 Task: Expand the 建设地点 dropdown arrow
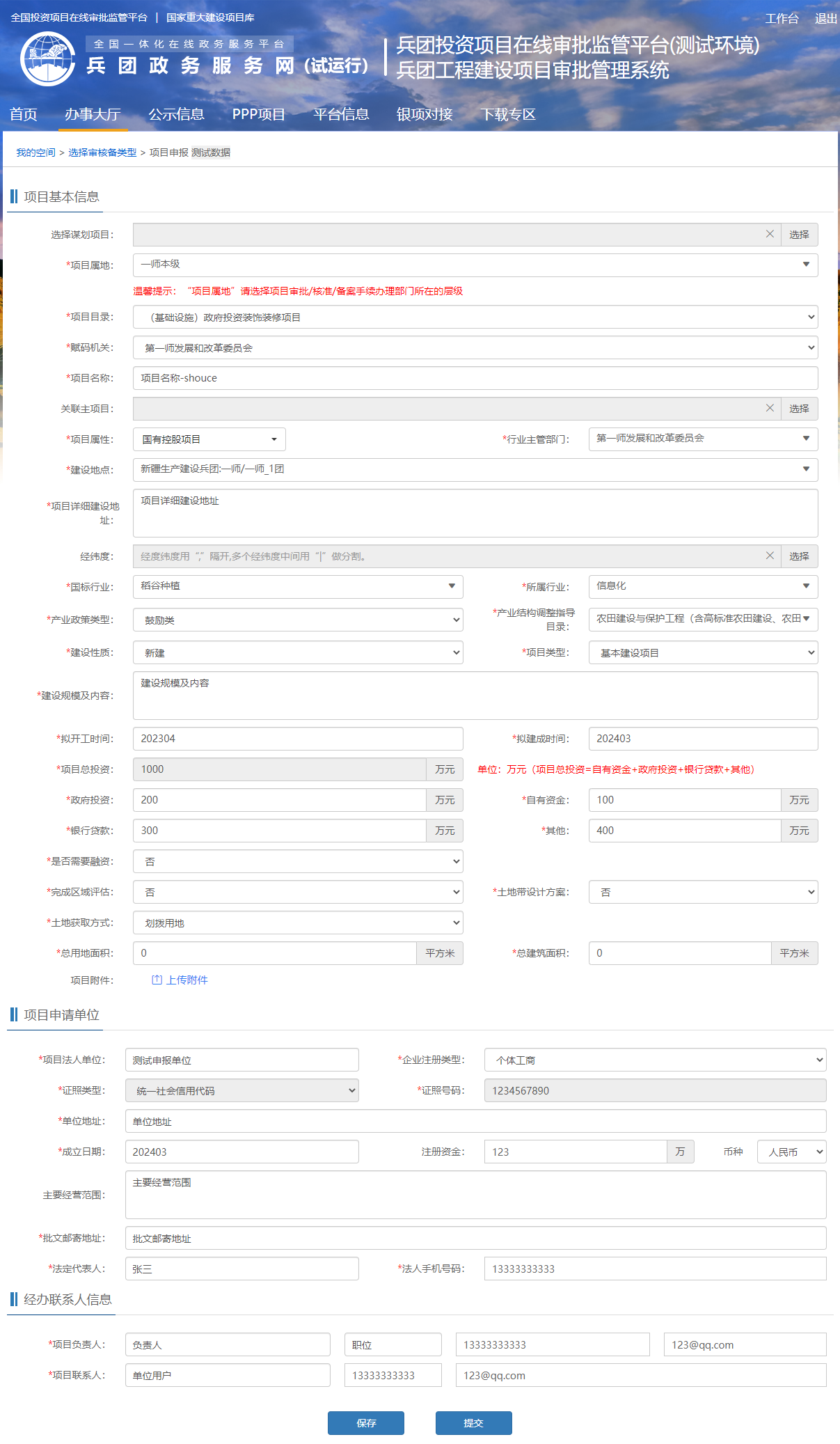806,469
